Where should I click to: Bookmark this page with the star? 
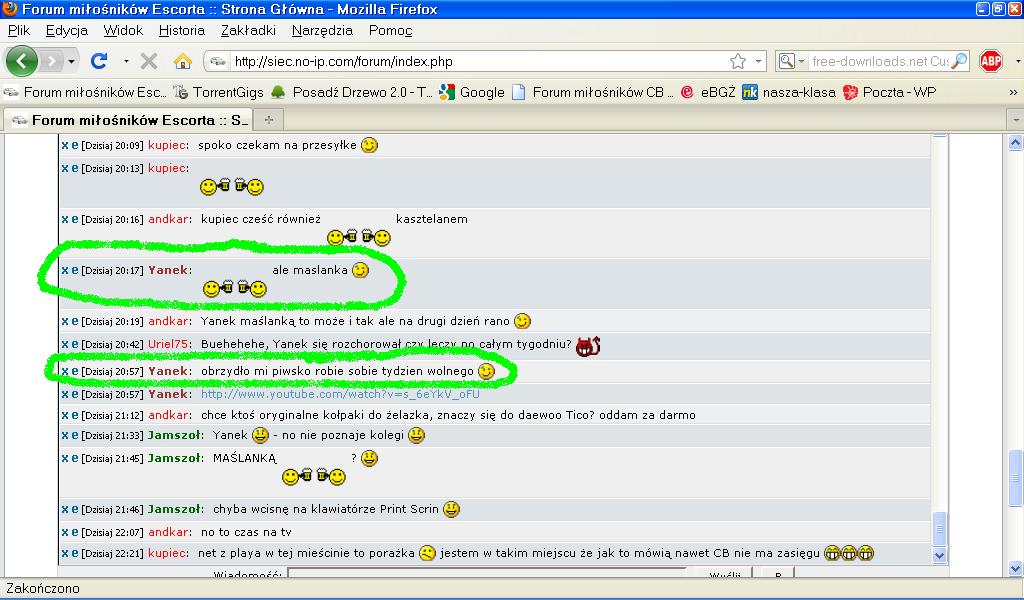click(x=738, y=61)
